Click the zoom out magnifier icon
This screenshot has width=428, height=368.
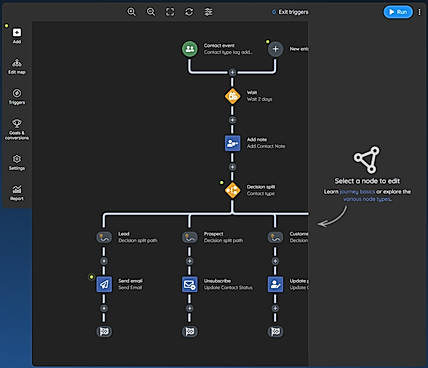click(x=151, y=12)
